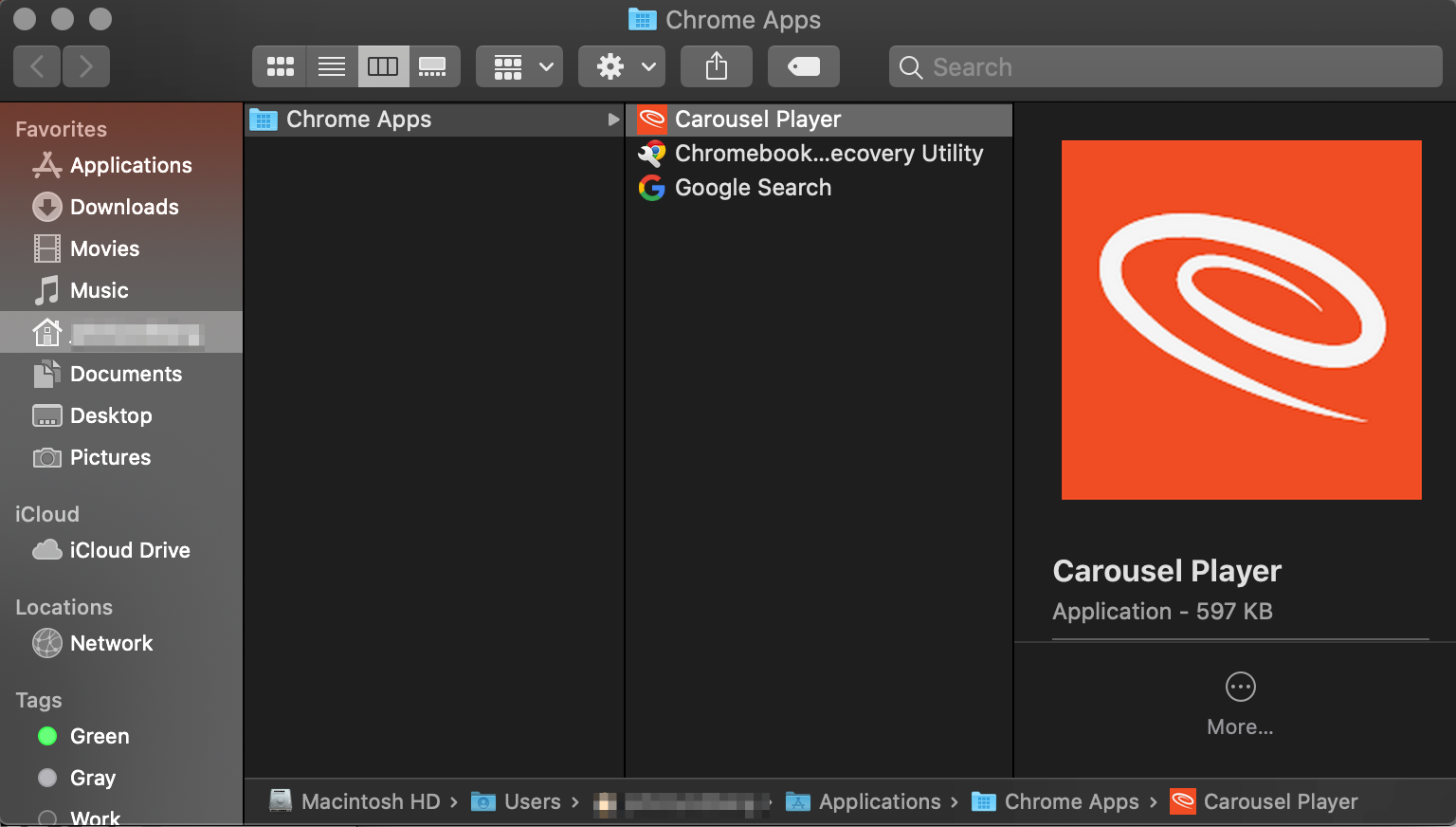1456x827 pixels.
Task: Open iCloud Drive in the sidebar
Action: [121, 550]
